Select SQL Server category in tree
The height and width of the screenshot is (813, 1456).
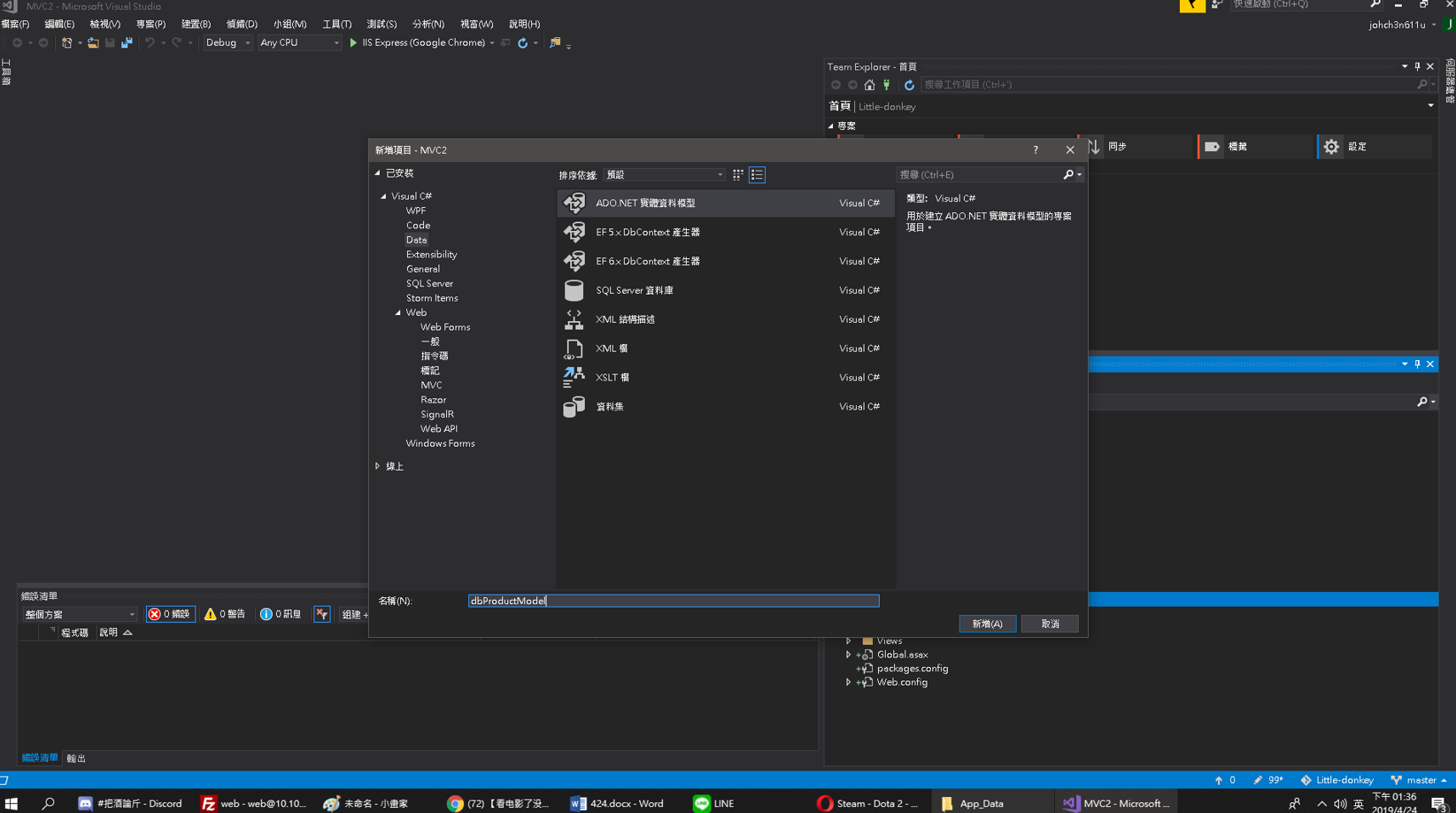(429, 283)
